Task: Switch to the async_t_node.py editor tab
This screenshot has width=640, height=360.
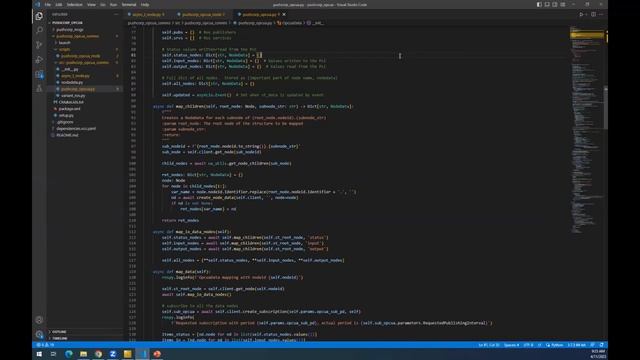Action: pyautogui.click(x=148, y=14)
